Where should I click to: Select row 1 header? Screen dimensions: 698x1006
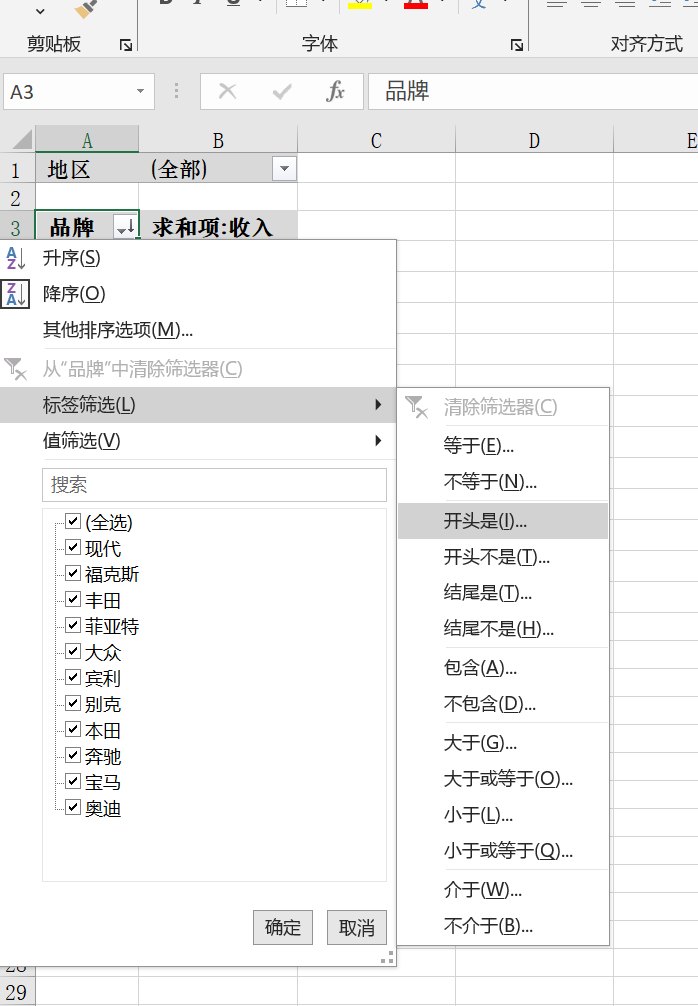[x=17, y=169]
